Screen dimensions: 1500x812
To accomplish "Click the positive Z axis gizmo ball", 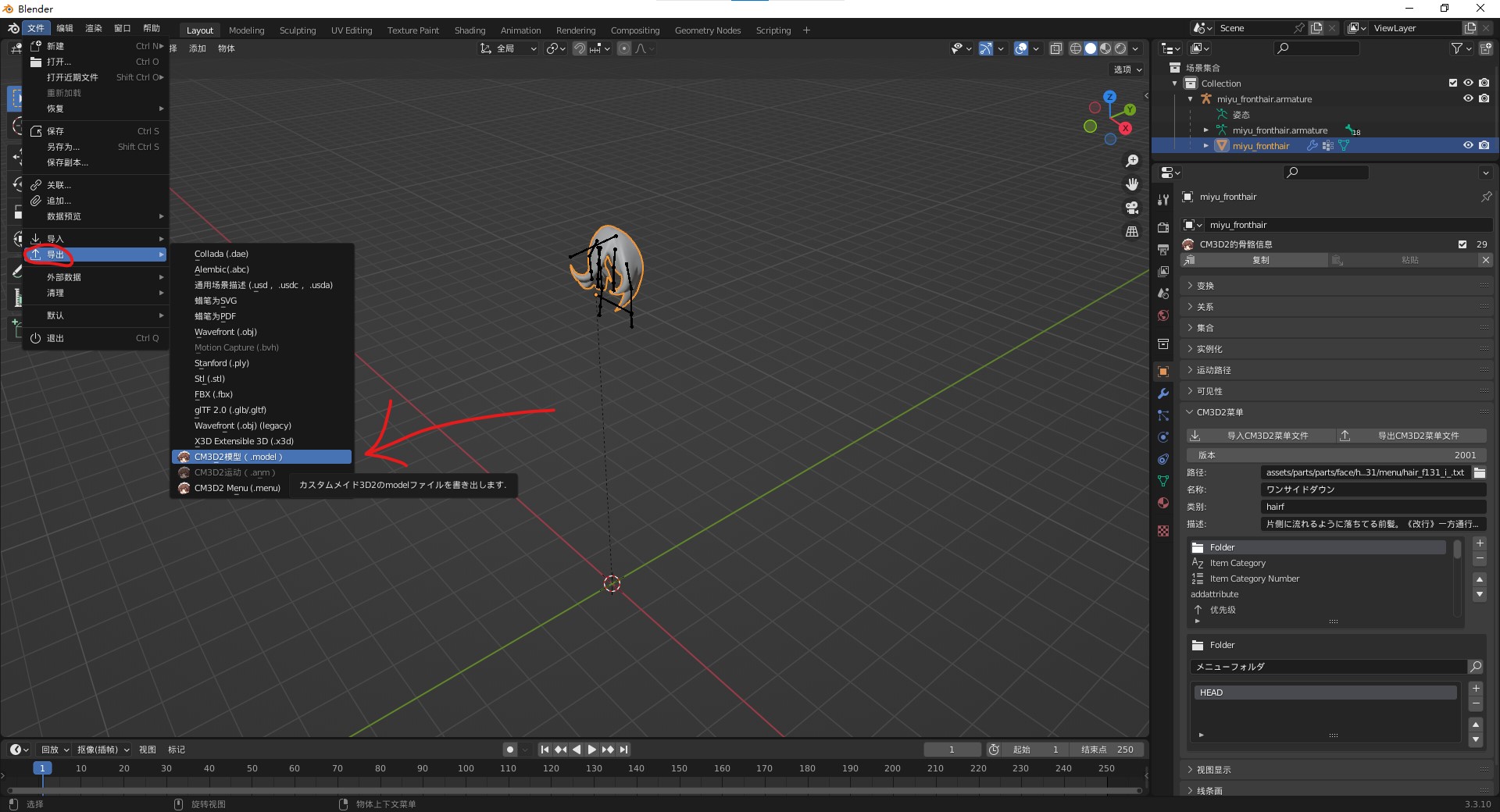I will [x=1109, y=97].
